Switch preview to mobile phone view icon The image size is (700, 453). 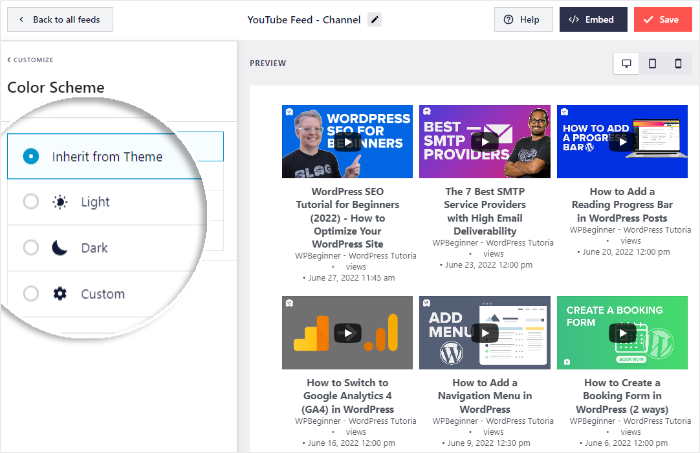(x=678, y=63)
